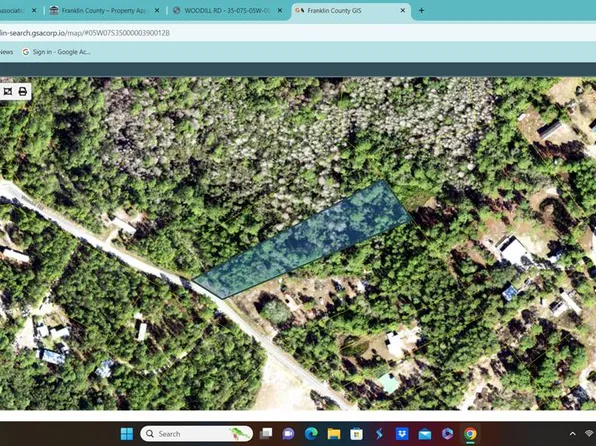Open the Mail app from the taskbar
The image size is (596, 446).
click(x=425, y=433)
